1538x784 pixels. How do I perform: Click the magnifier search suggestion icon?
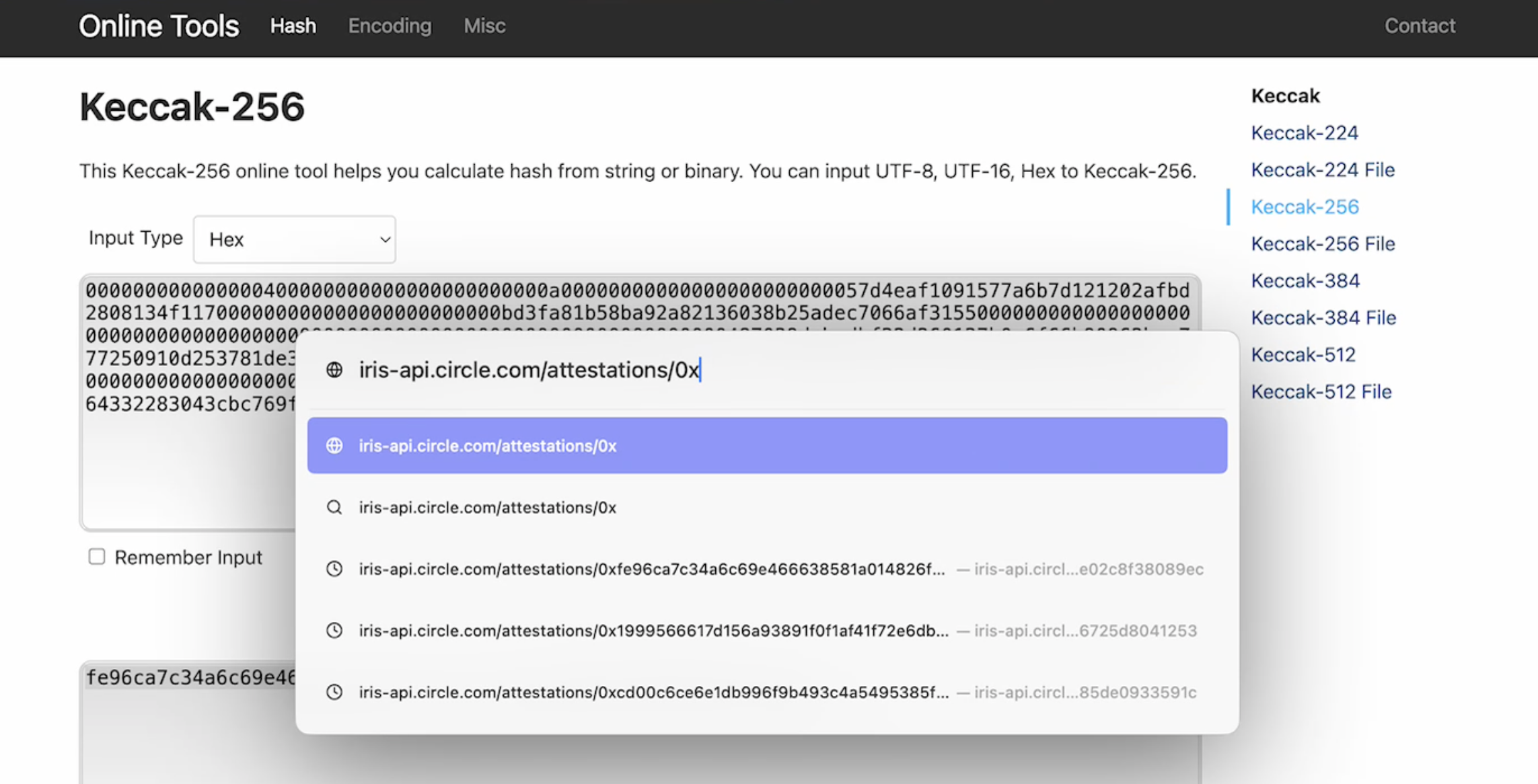(334, 508)
